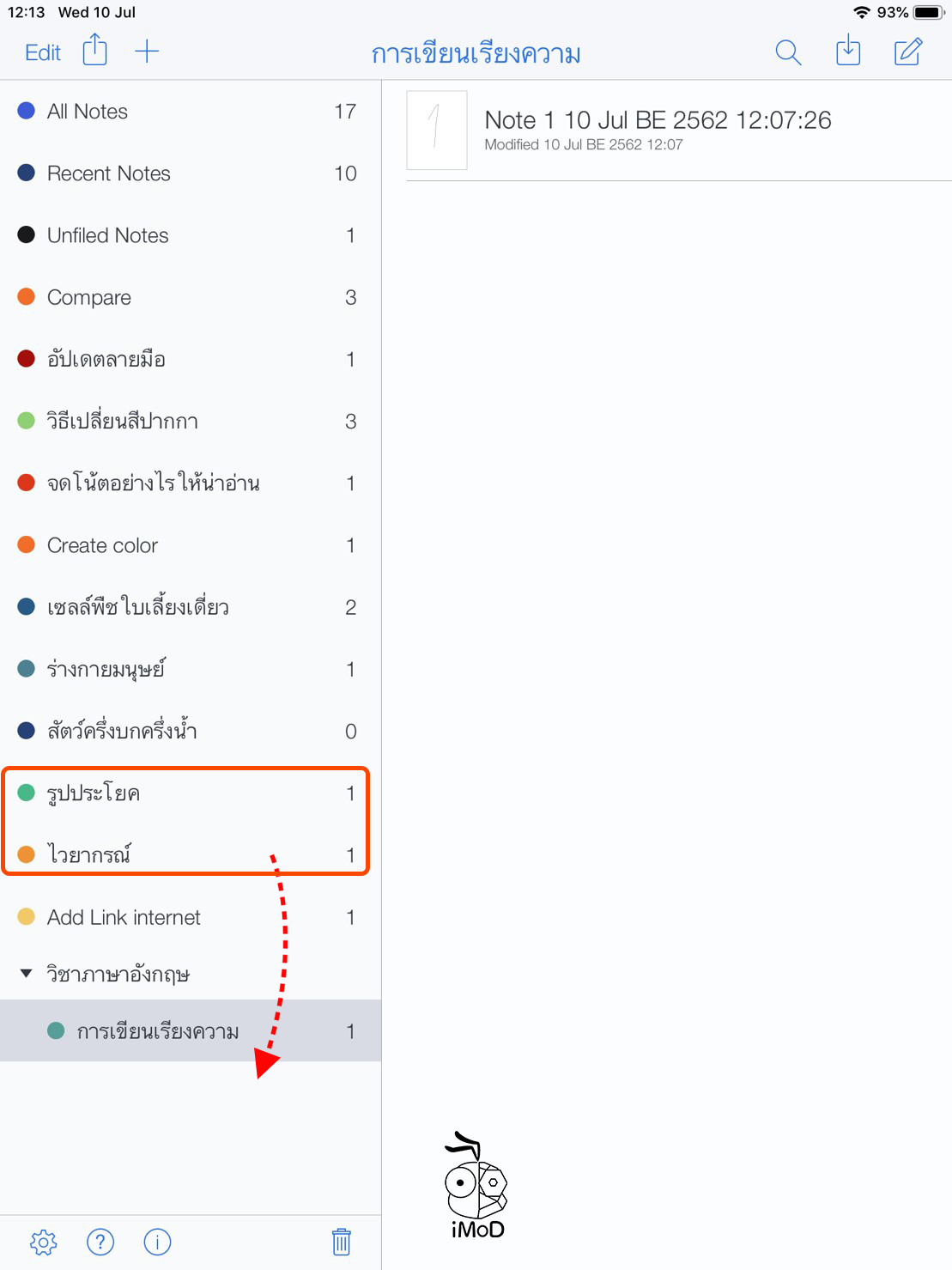This screenshot has height=1270, width=952.
Task: Tap the Info icon at the bottom bar
Action: pyautogui.click(x=157, y=1242)
